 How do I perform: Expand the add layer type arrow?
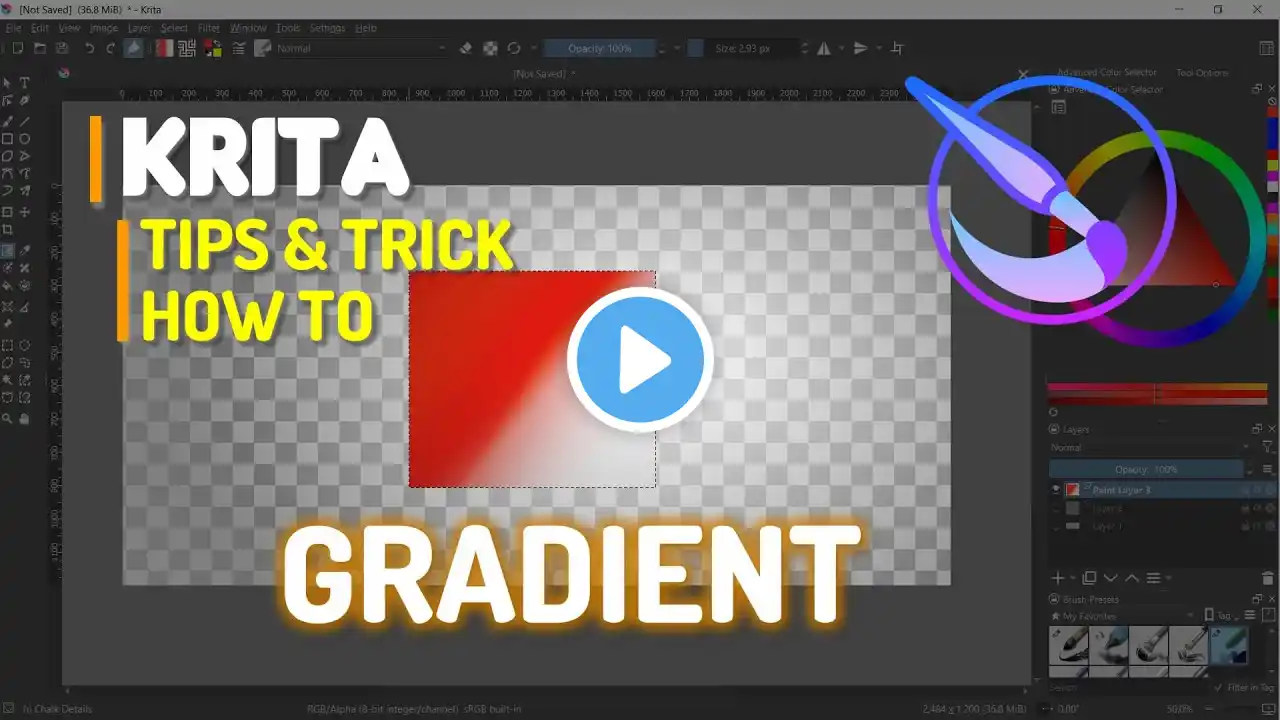coord(1072,578)
